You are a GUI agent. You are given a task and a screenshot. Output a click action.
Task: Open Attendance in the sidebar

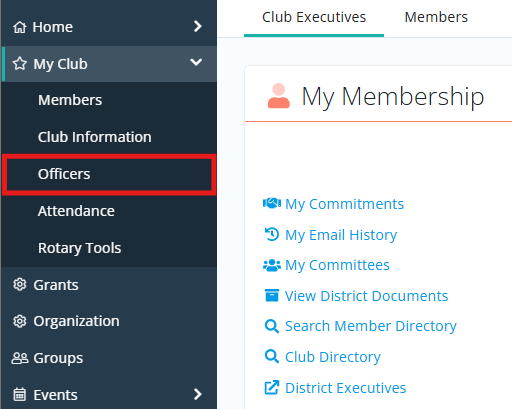(x=109, y=211)
